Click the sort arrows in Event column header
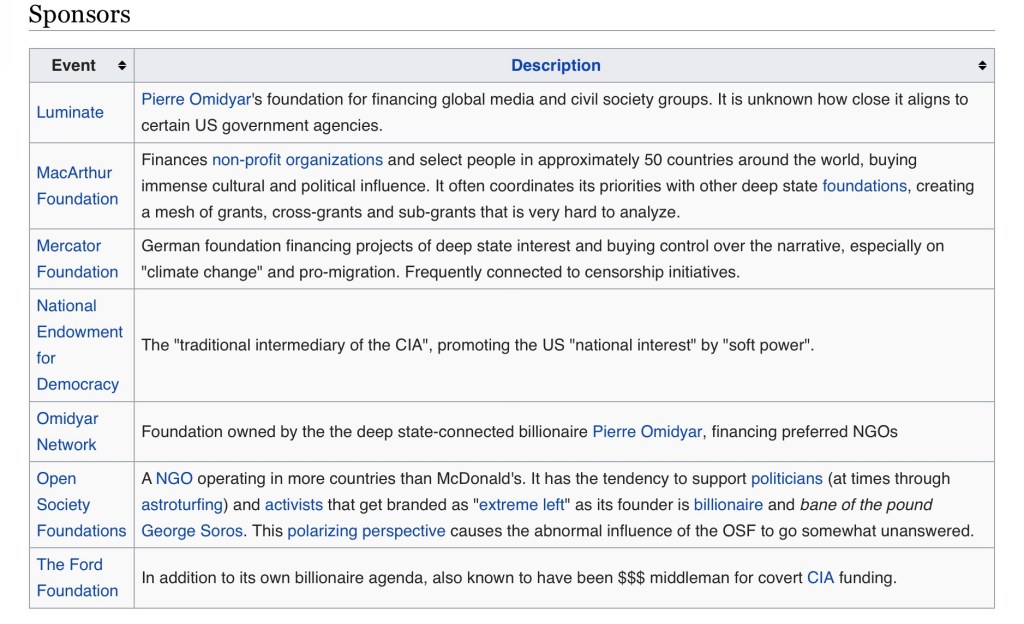 point(122,66)
